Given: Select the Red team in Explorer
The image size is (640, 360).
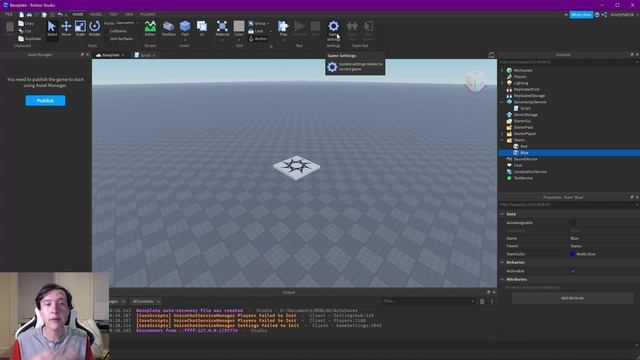Looking at the screenshot, I should (x=524, y=146).
